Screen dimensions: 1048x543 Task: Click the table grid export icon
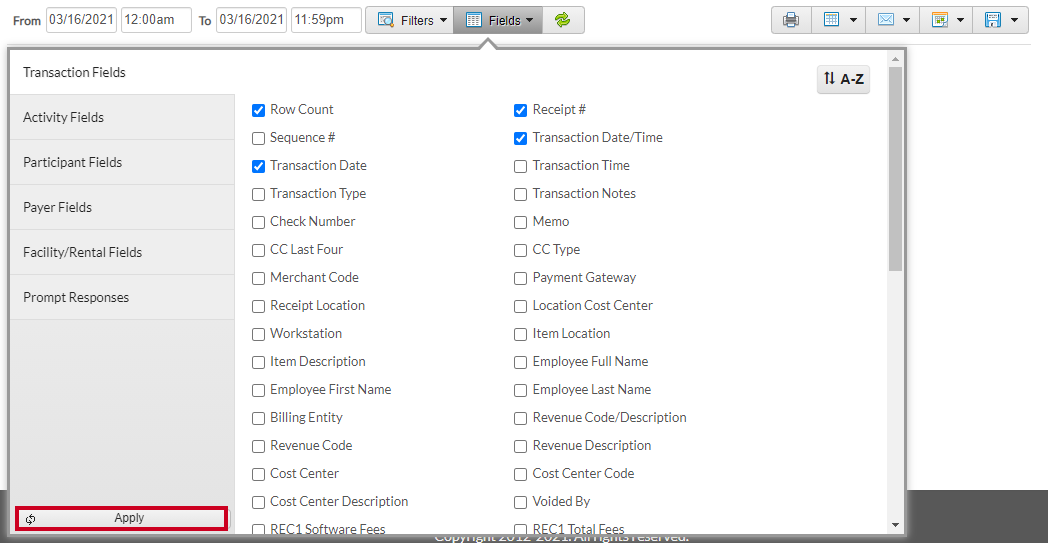point(831,20)
